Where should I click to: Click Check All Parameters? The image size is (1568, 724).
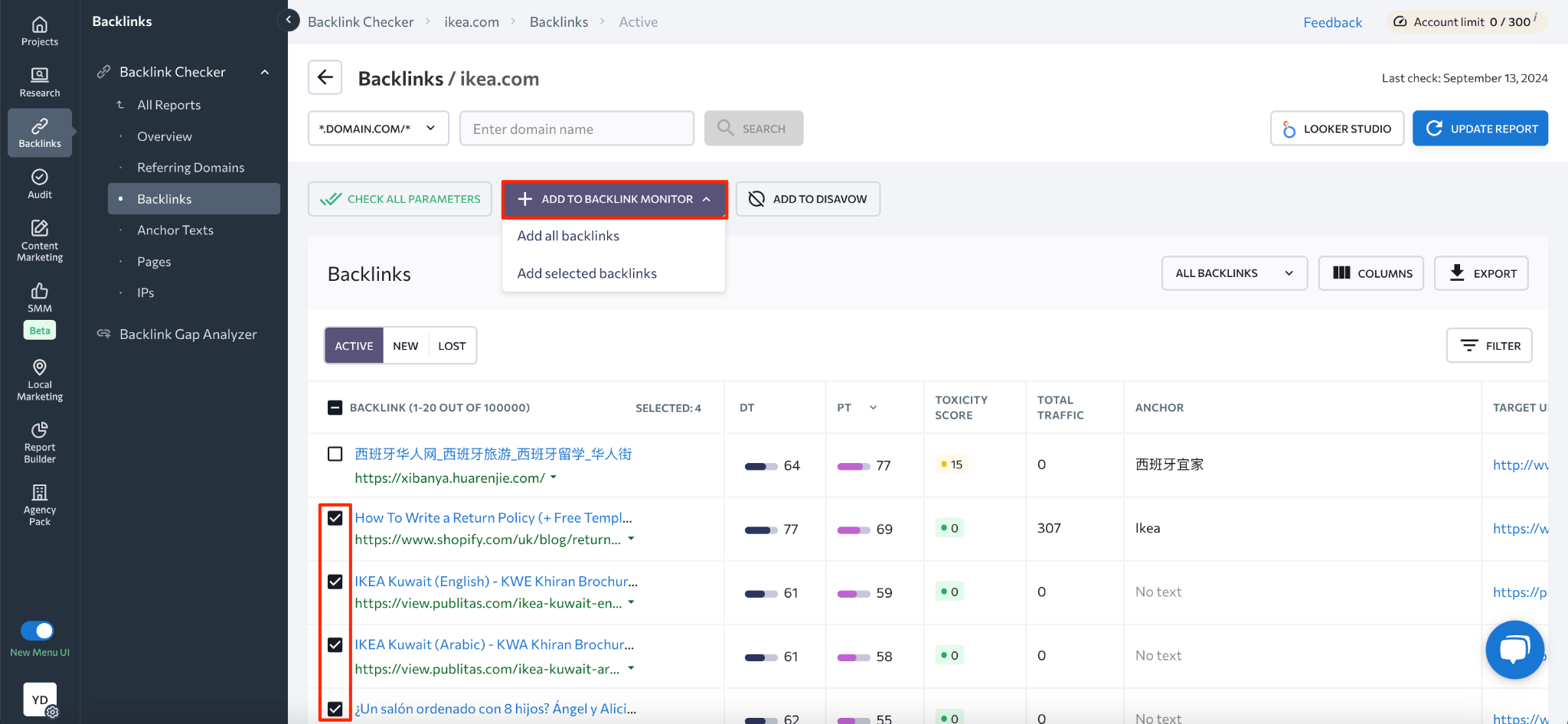pyautogui.click(x=400, y=199)
